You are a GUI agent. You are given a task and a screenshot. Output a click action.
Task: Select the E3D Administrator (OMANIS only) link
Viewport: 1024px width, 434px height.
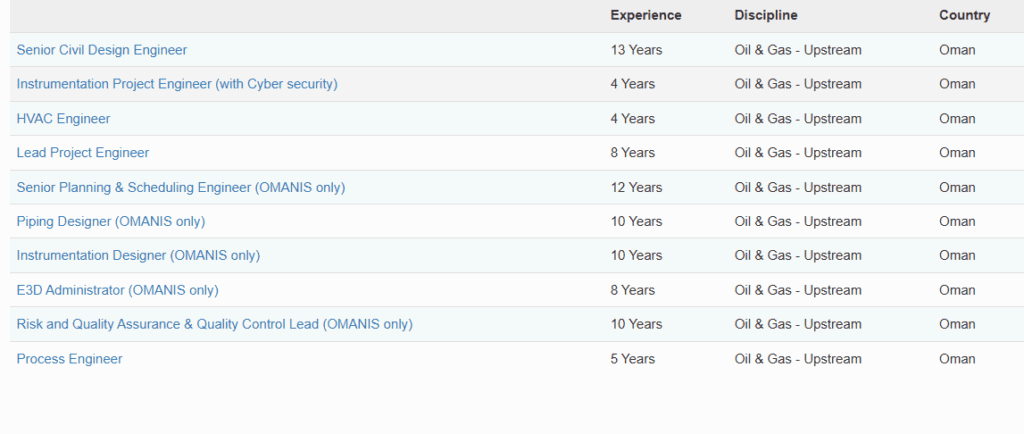click(x=117, y=290)
